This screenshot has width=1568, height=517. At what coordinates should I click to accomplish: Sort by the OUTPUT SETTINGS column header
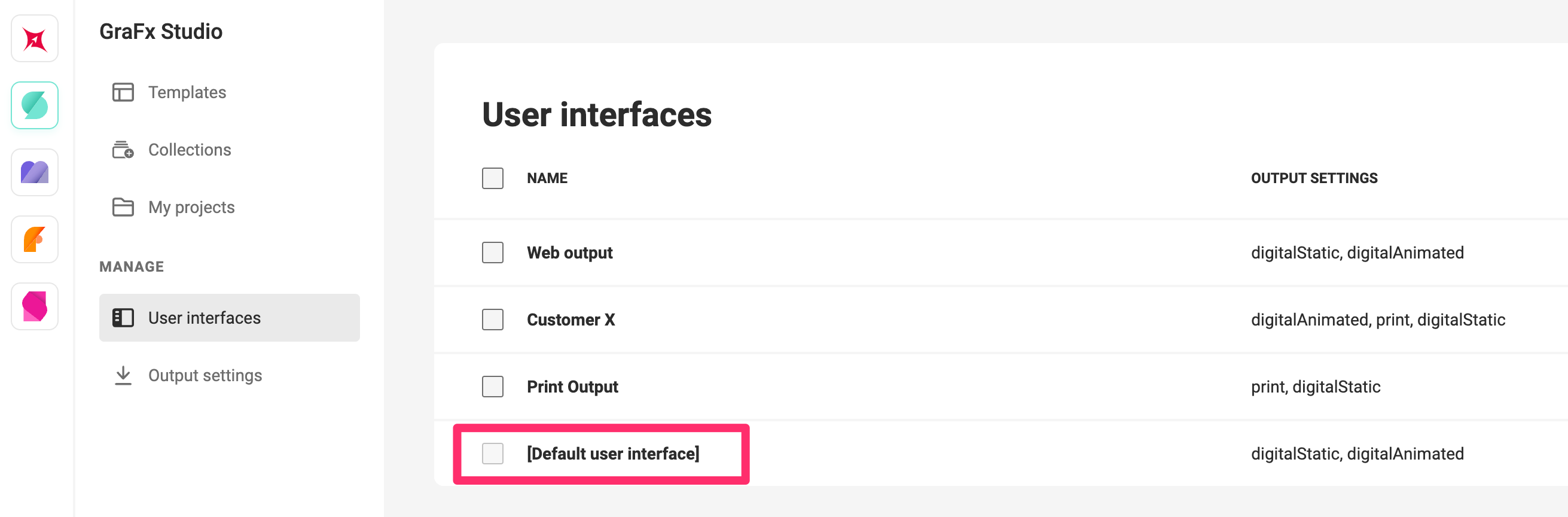click(x=1314, y=178)
